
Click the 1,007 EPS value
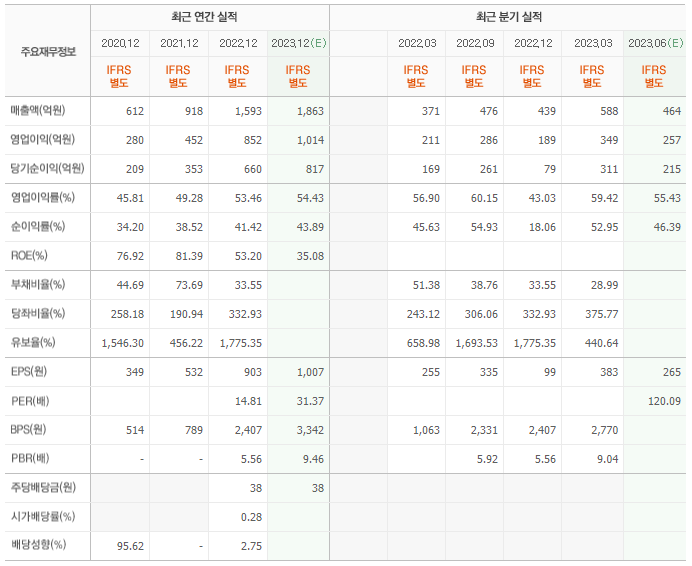pos(310,373)
